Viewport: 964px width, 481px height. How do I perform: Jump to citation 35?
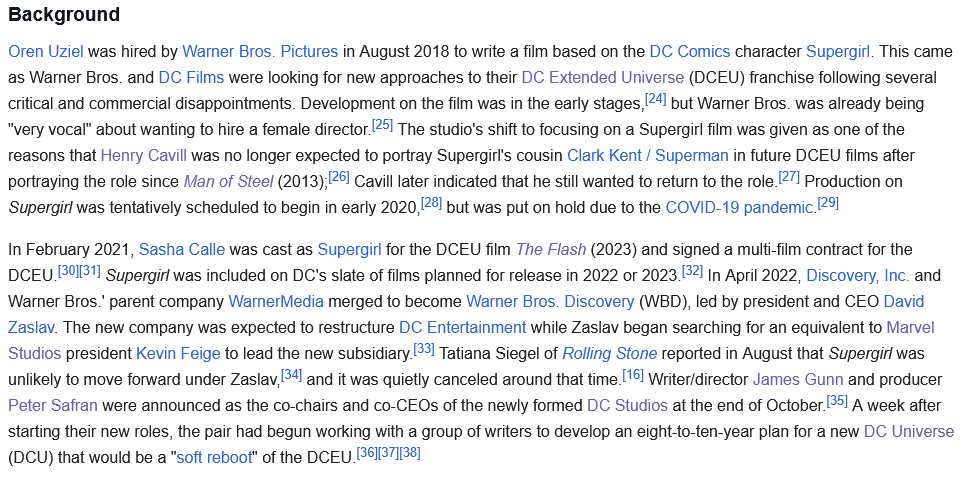837,402
